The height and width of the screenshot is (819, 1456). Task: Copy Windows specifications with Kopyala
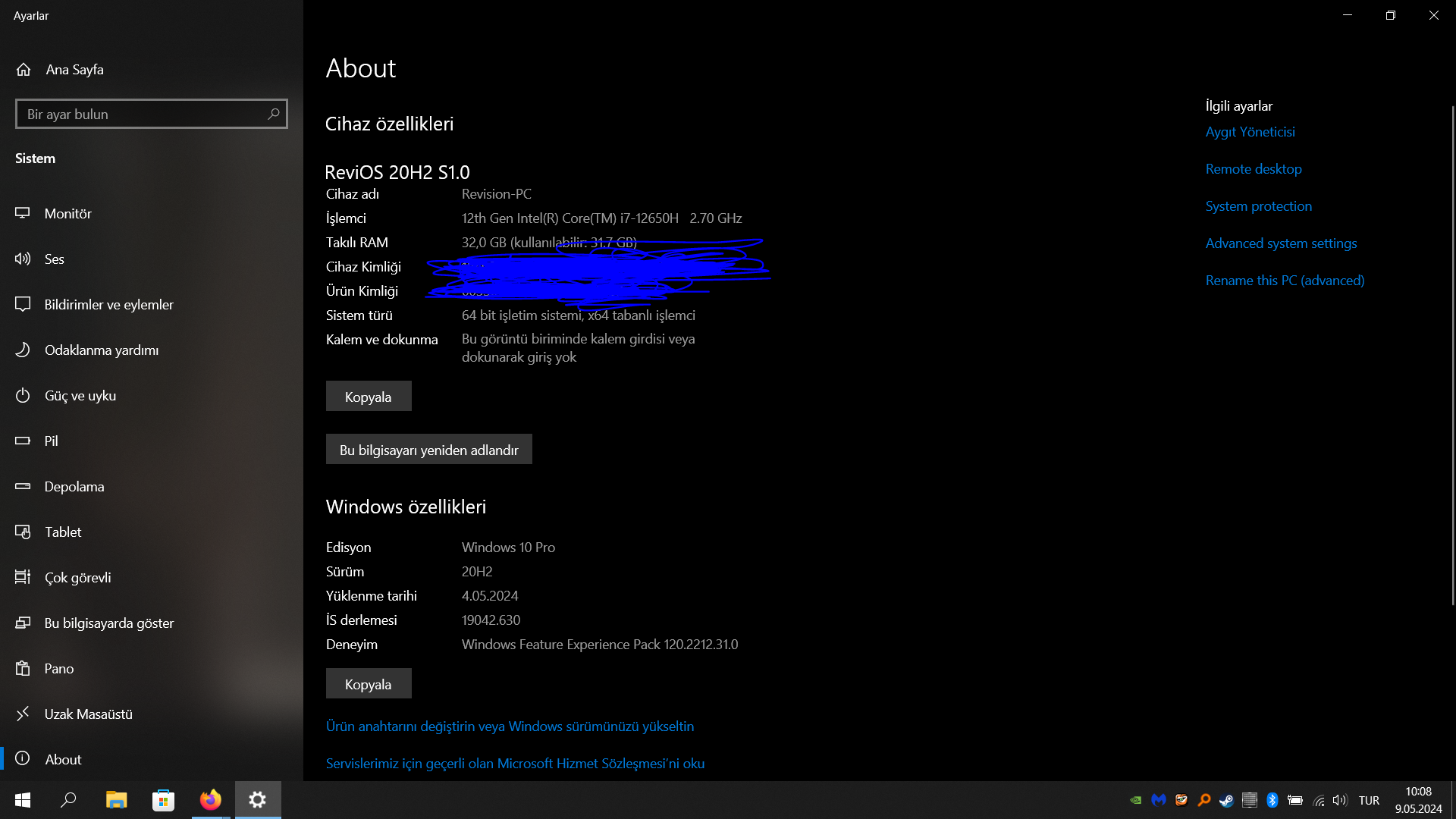(x=369, y=684)
